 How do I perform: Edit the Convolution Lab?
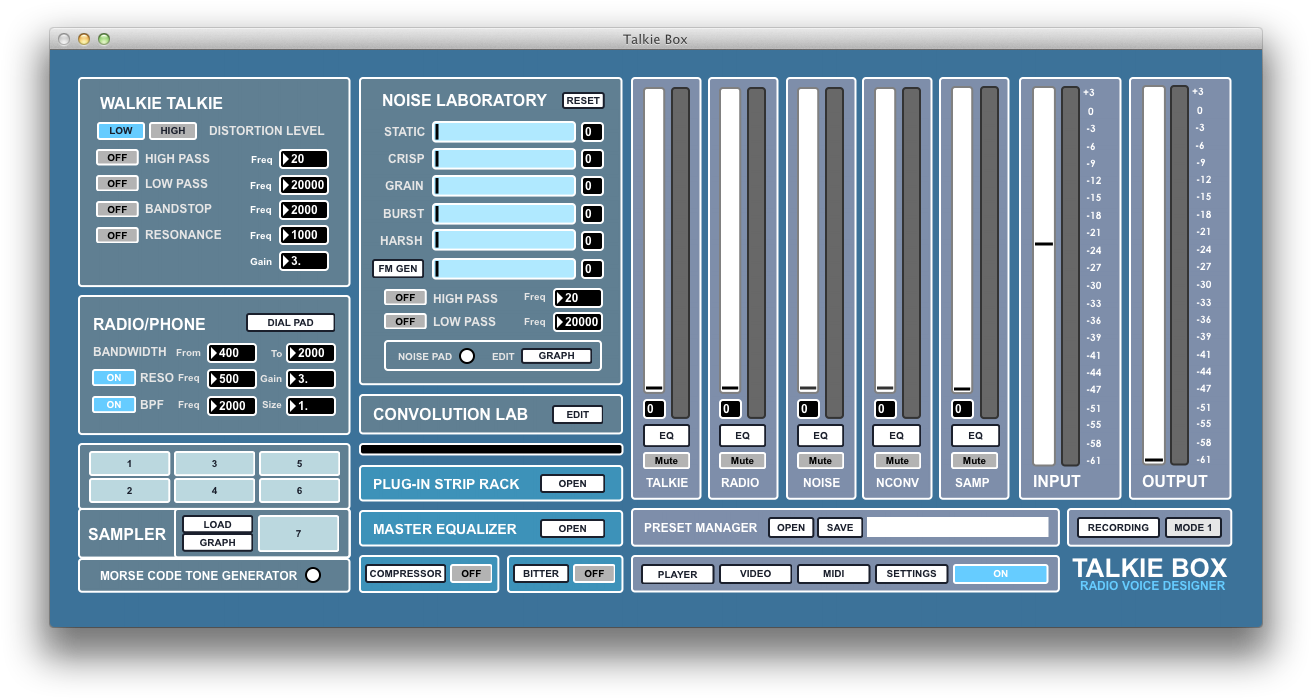click(577, 414)
